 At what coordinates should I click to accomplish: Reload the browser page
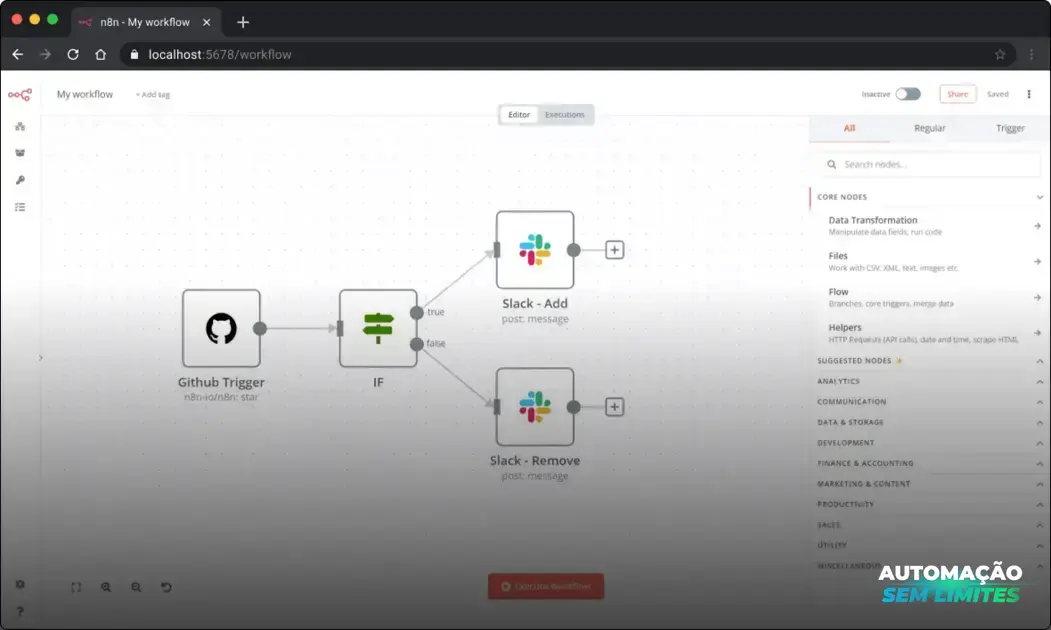click(73, 54)
